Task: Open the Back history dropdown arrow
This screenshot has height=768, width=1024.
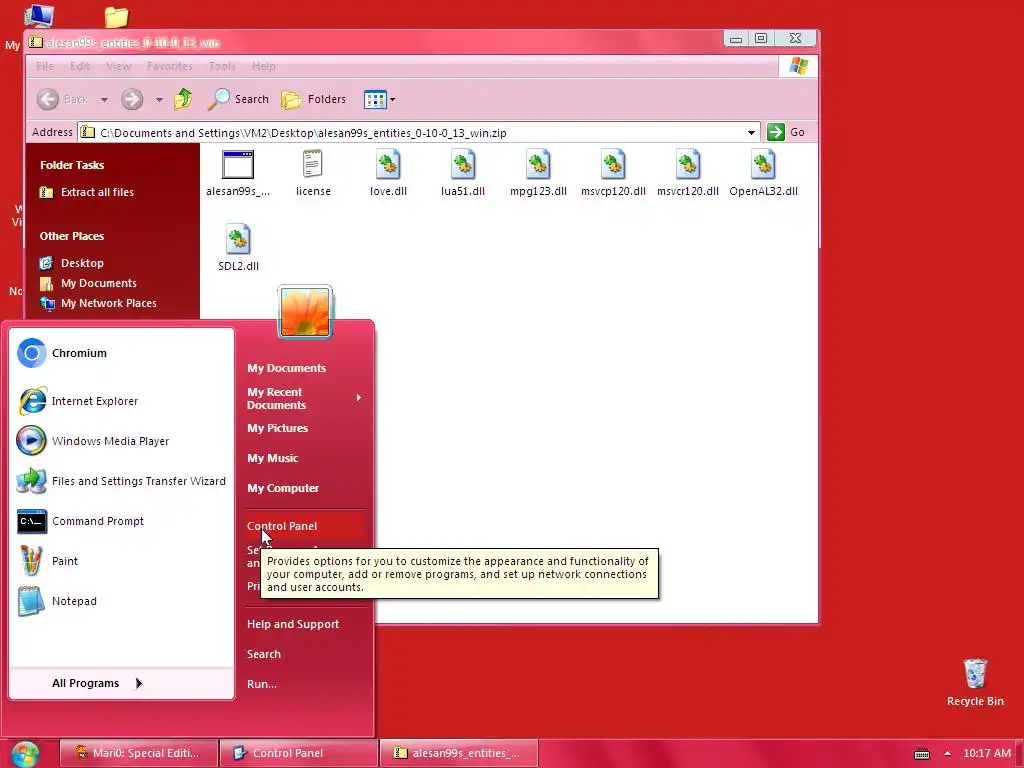Action: (x=104, y=100)
